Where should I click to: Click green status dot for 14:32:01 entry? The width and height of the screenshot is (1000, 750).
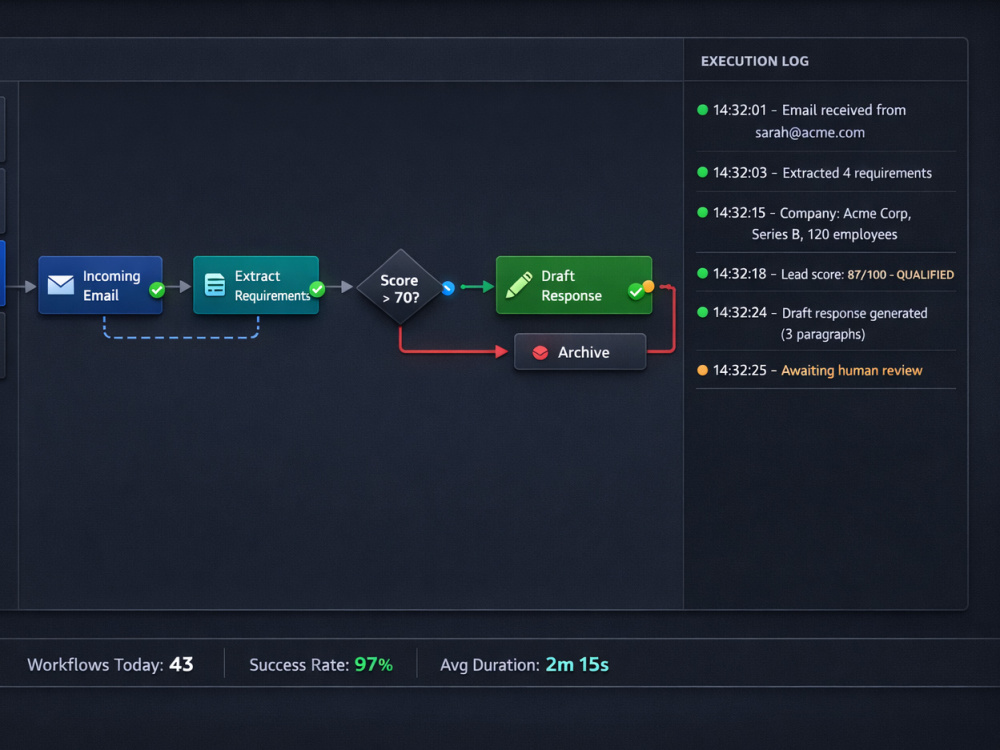point(703,110)
